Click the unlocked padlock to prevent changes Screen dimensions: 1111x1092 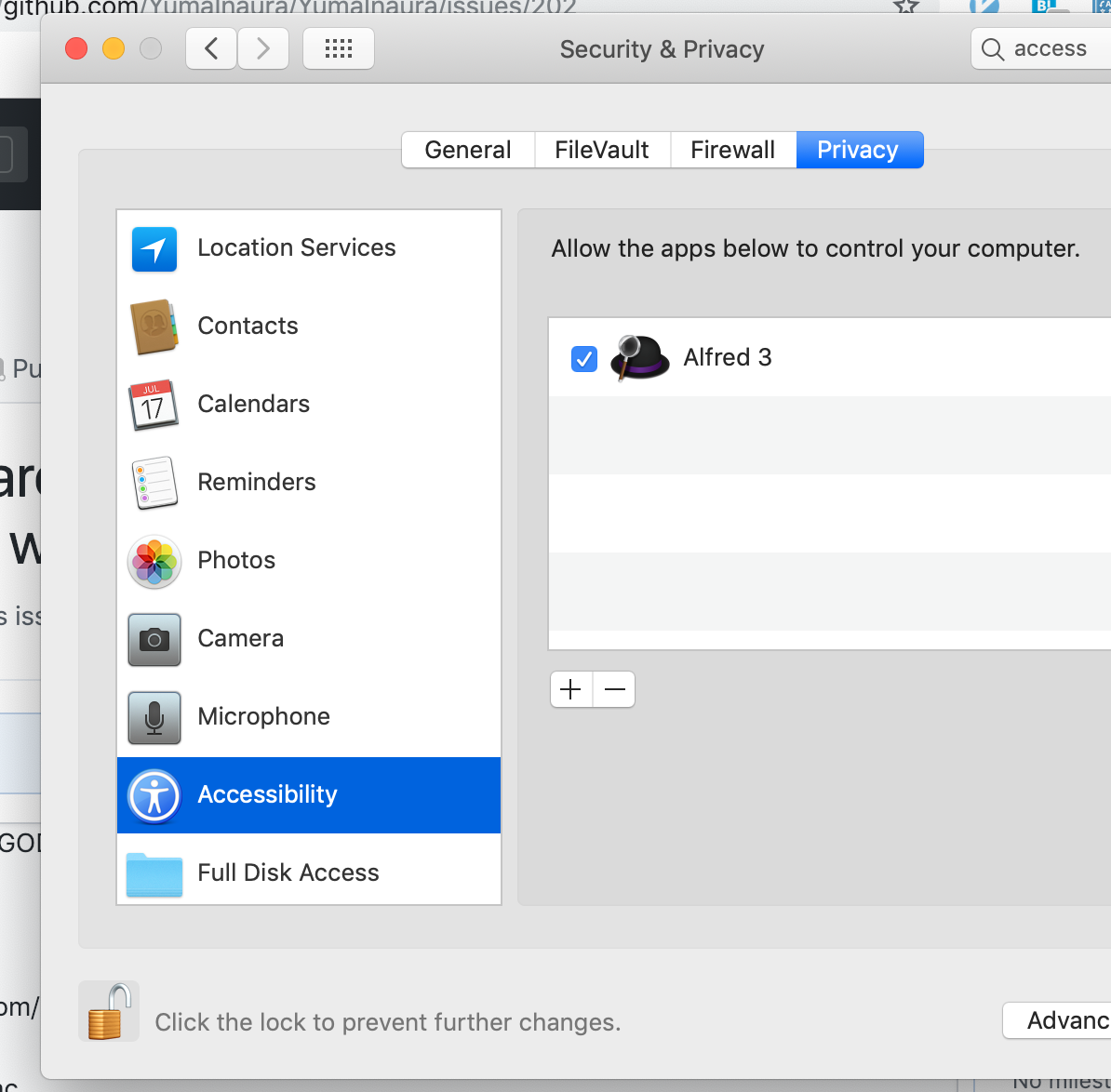109,1011
